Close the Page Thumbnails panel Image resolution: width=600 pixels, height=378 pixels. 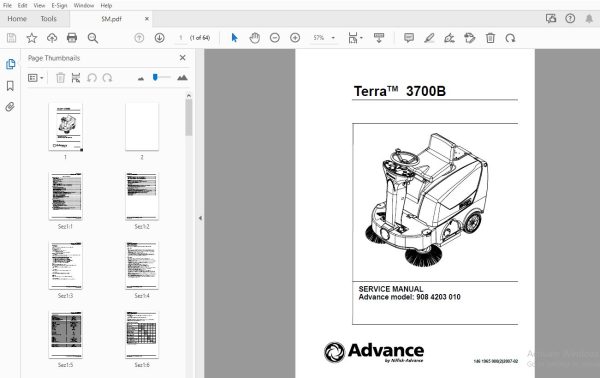click(183, 58)
